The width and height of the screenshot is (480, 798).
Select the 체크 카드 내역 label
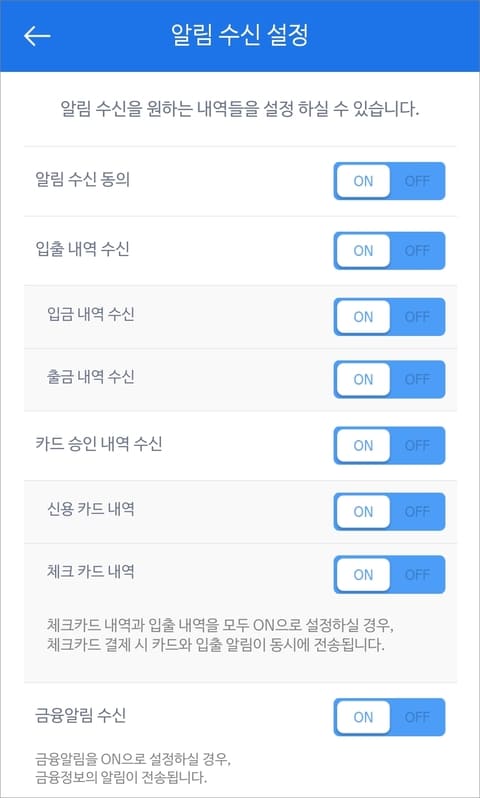(x=91, y=572)
